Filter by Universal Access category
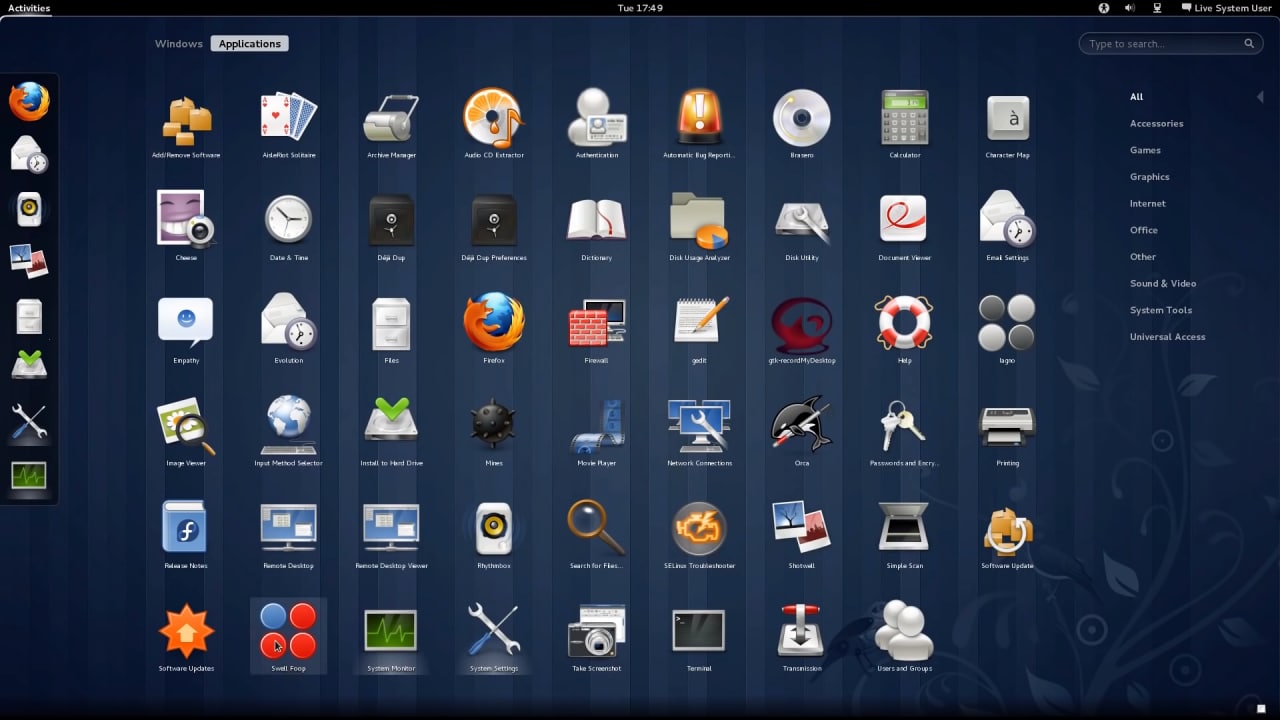1280x720 pixels. coord(1167,337)
